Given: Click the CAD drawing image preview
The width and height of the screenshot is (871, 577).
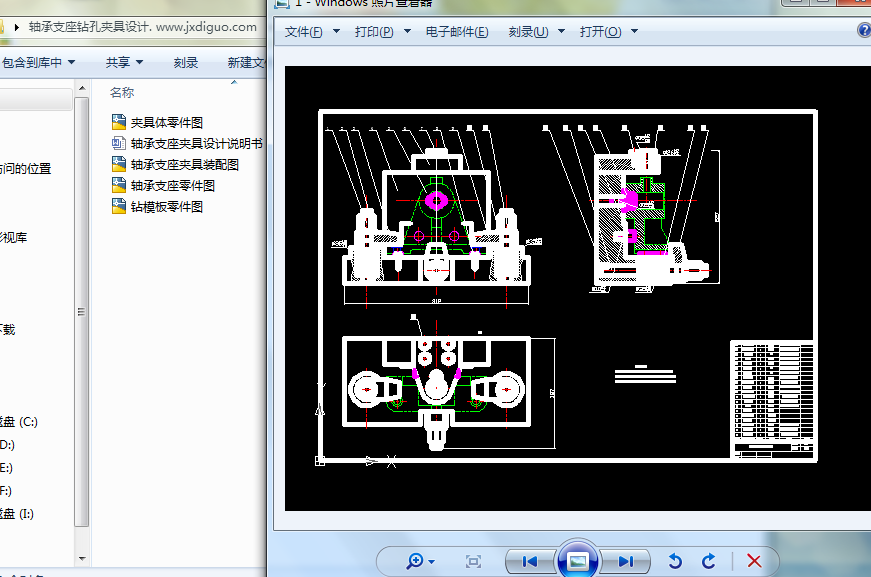Looking at the screenshot, I should pos(578,288).
